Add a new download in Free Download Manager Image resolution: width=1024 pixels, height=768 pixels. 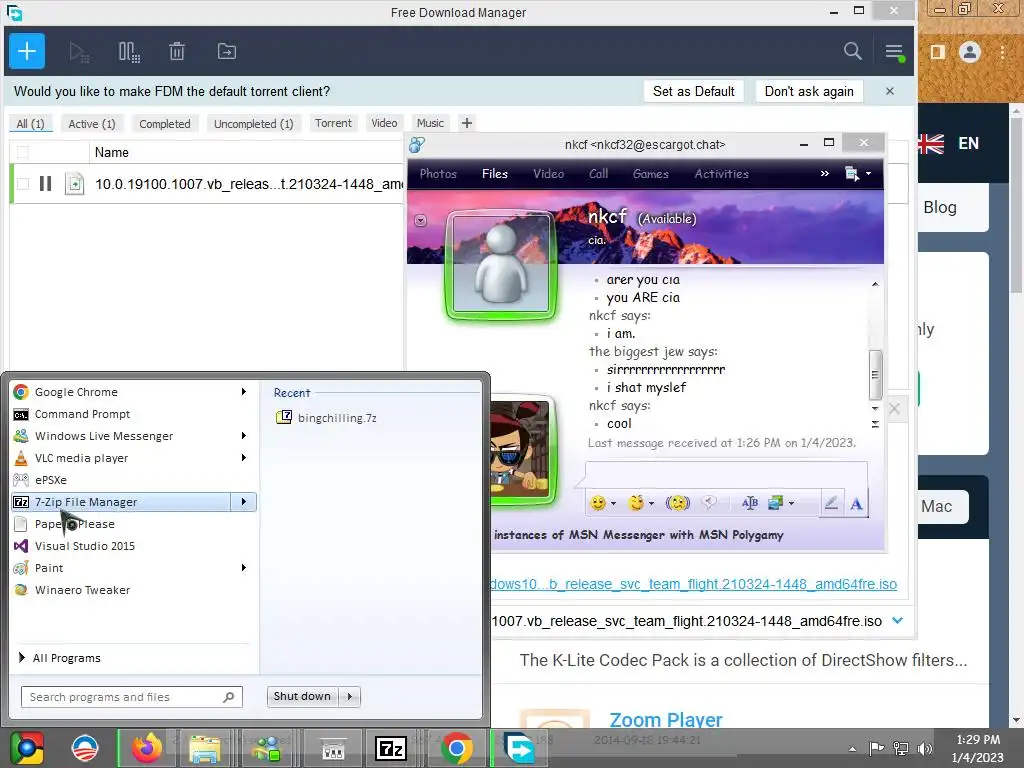click(27, 51)
